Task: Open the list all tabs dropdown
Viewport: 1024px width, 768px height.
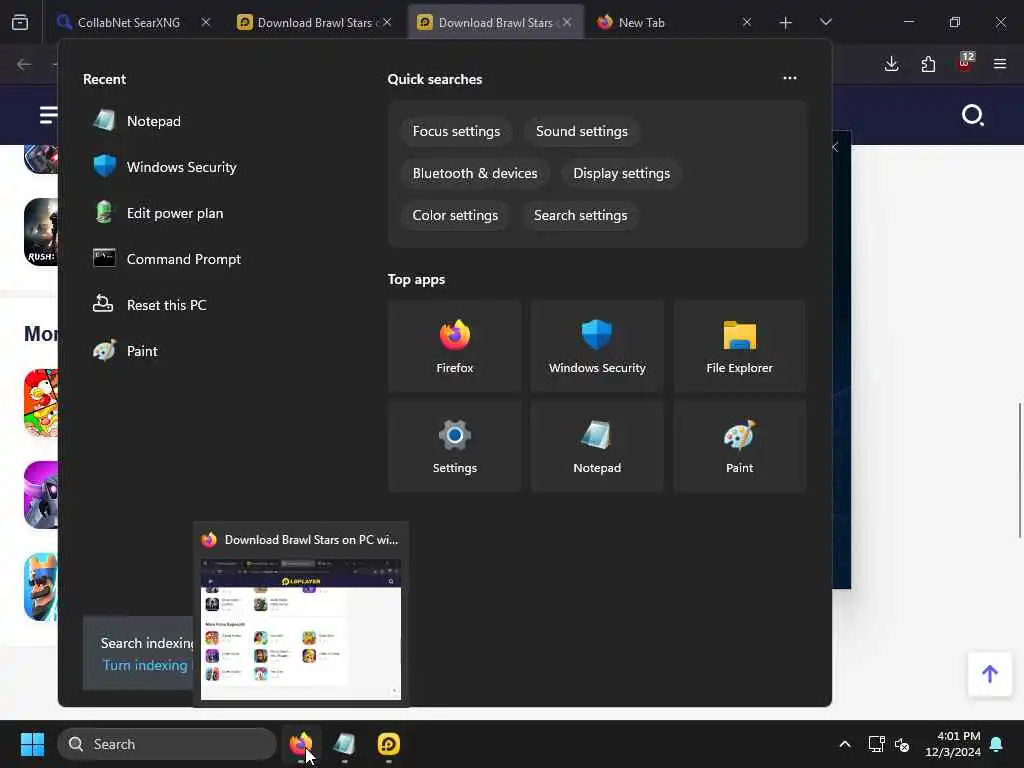Action: (x=825, y=22)
